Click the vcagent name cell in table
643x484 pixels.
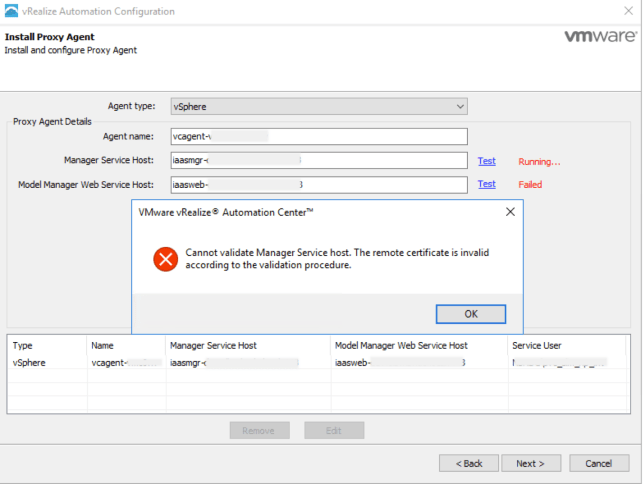click(x=126, y=363)
